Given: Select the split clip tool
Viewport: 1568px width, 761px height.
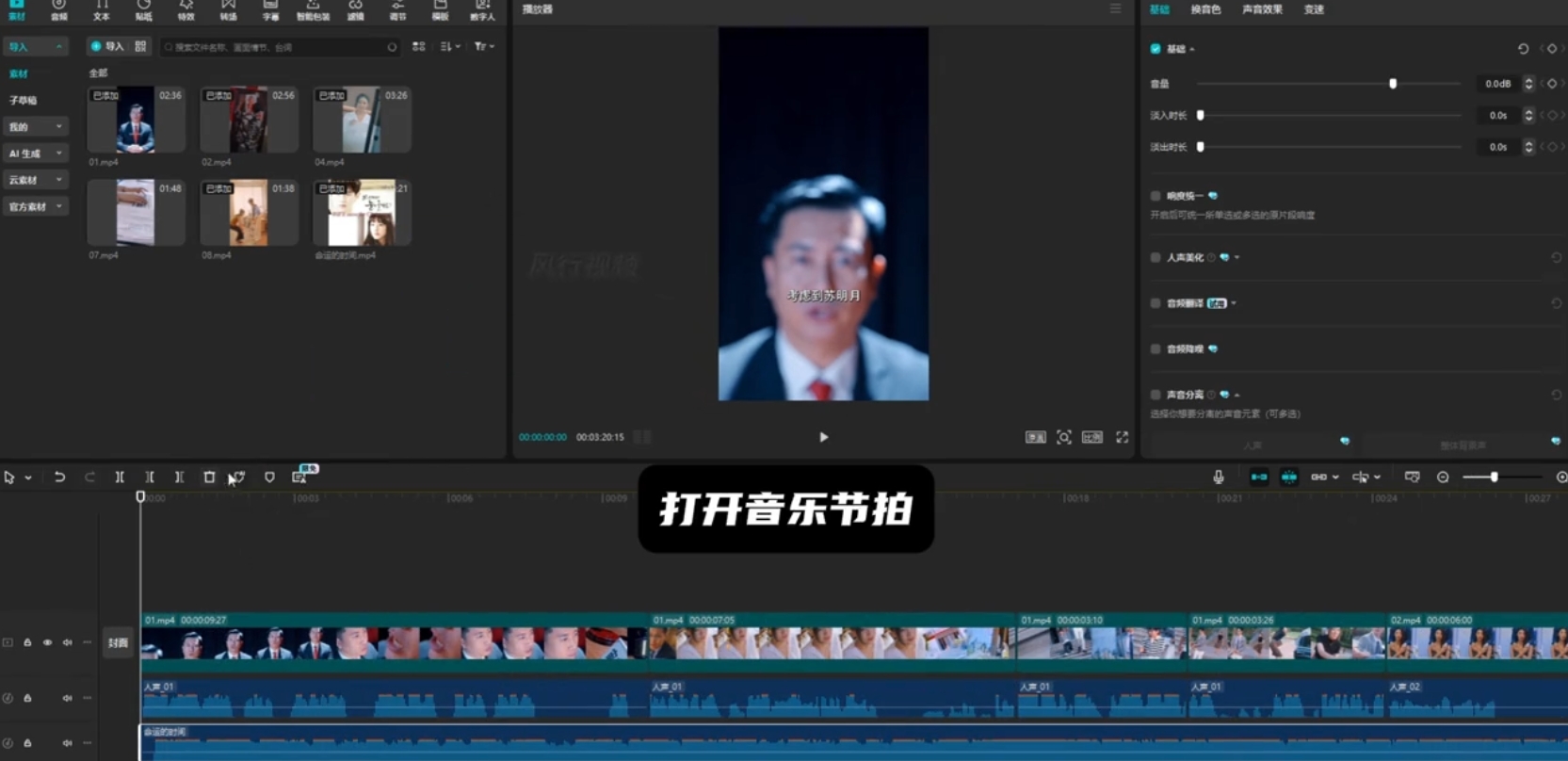Looking at the screenshot, I should (120, 478).
